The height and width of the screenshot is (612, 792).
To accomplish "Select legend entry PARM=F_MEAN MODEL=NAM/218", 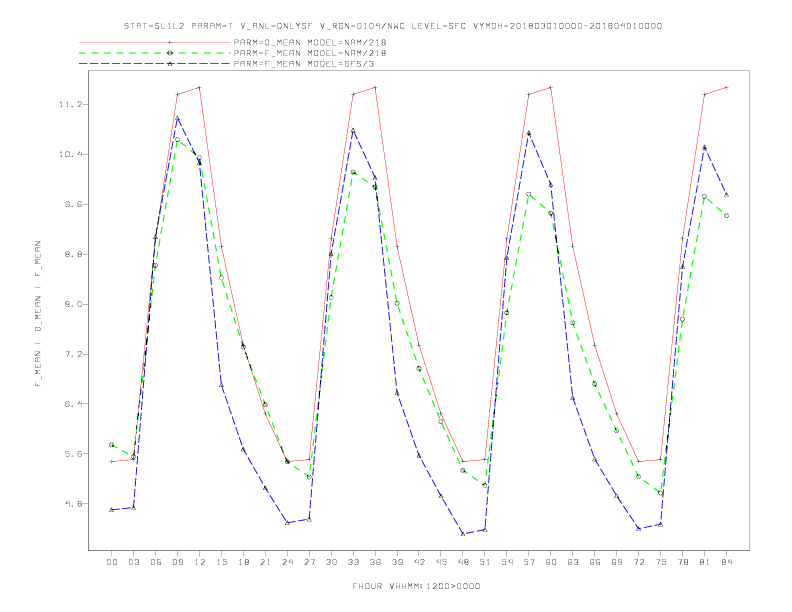I will coord(310,53).
